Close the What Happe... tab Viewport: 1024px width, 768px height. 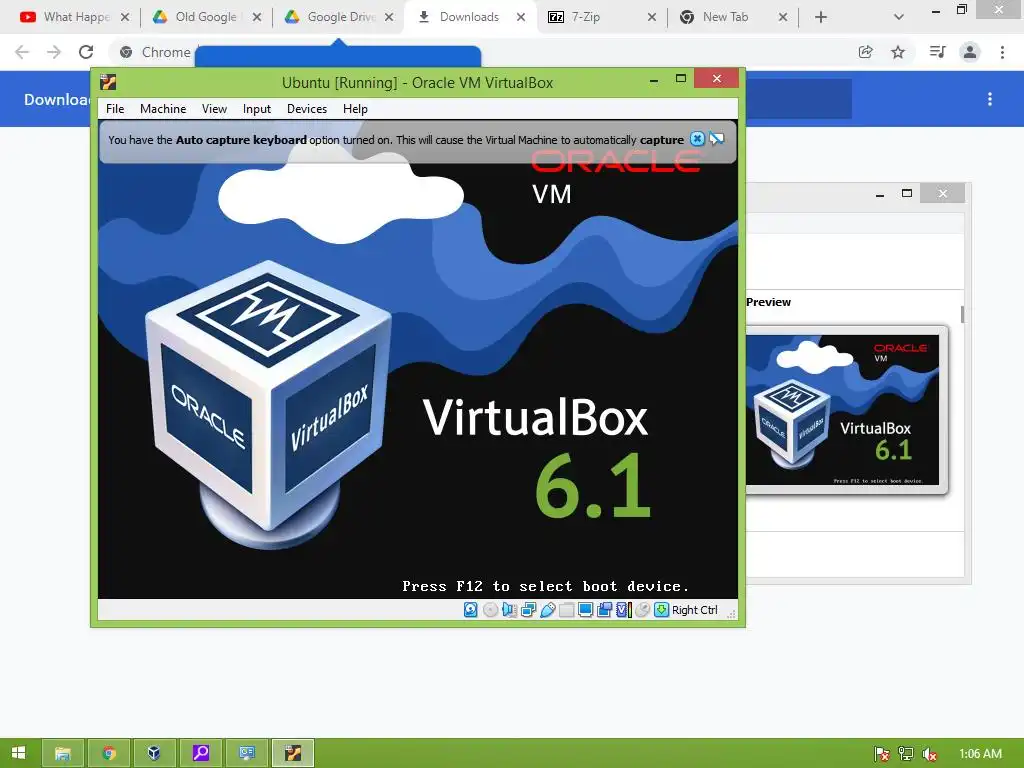pos(125,17)
